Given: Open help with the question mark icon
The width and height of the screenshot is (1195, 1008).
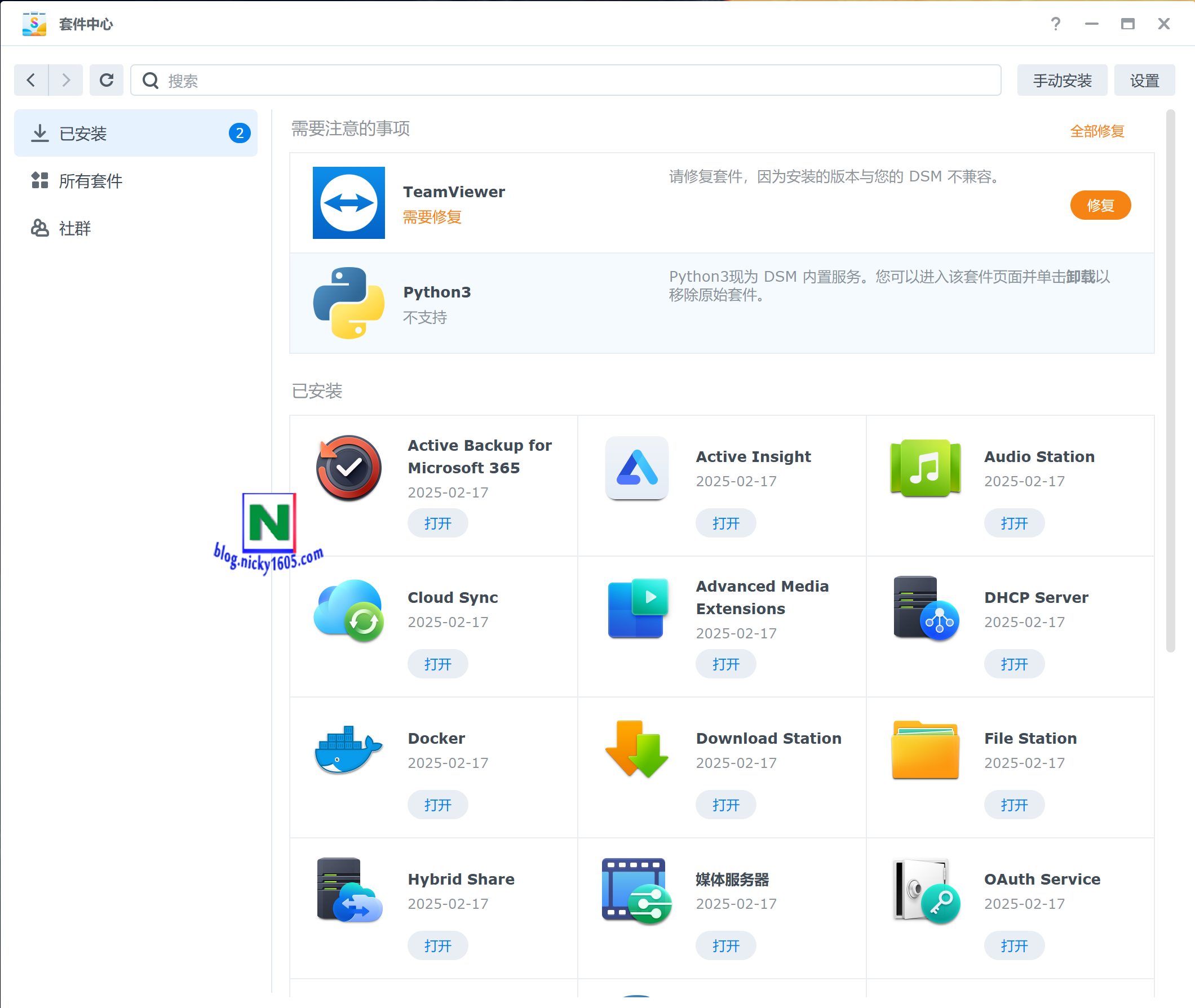Looking at the screenshot, I should (1055, 24).
